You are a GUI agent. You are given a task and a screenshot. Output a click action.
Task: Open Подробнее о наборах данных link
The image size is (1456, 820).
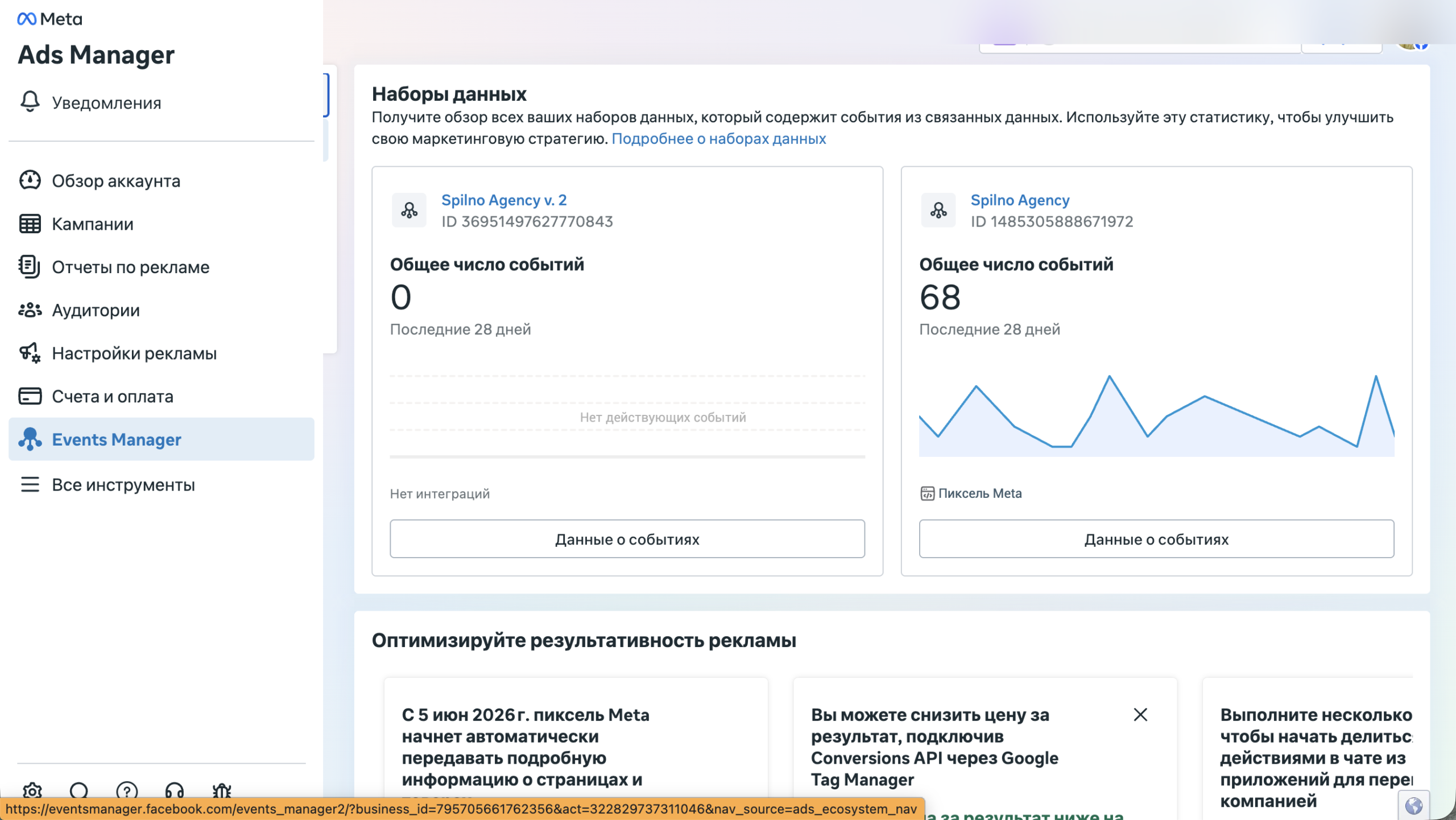718,139
